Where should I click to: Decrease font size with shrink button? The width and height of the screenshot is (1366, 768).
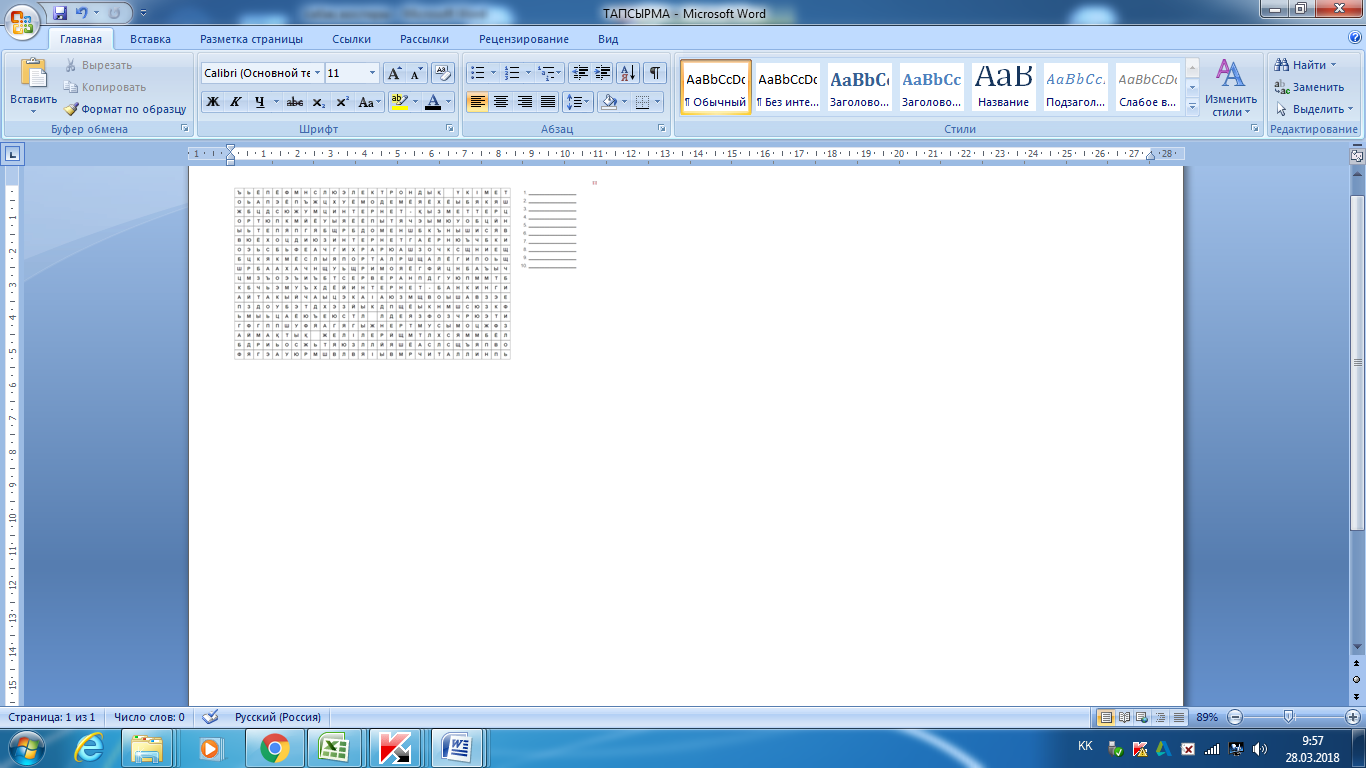(x=416, y=73)
